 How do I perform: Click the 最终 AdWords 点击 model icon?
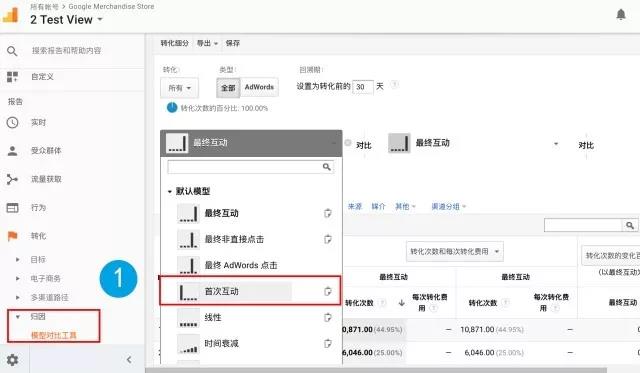(x=188, y=265)
